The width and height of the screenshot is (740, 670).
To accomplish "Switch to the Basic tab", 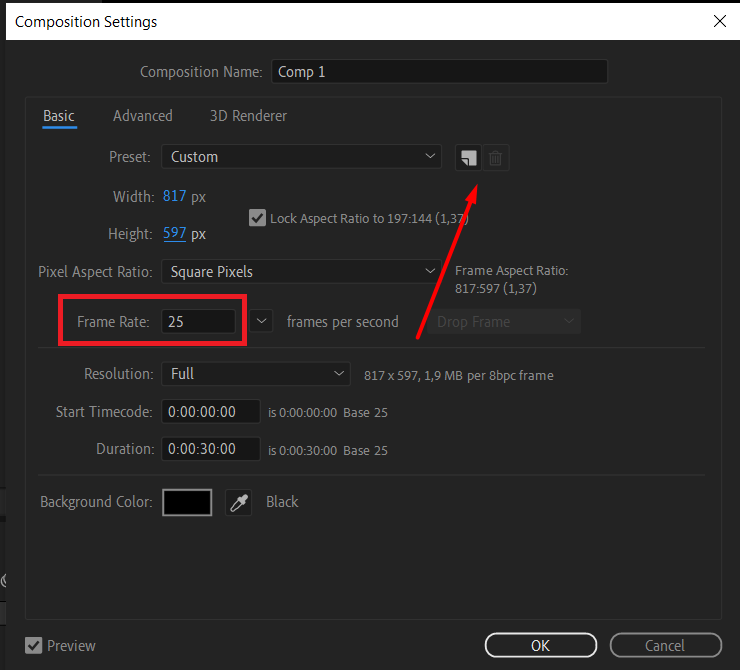I will point(59,116).
